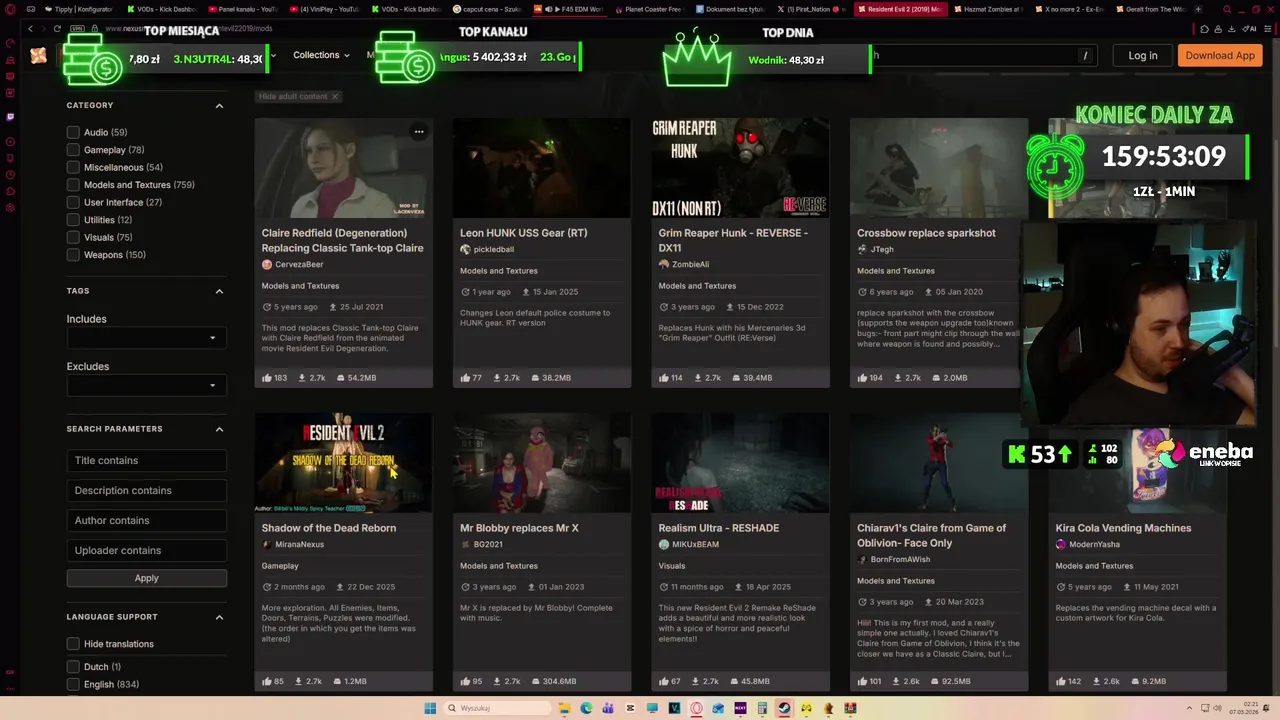Switch to Tipply Konfigurator browser tab
The image size is (1280, 720).
pos(78,9)
